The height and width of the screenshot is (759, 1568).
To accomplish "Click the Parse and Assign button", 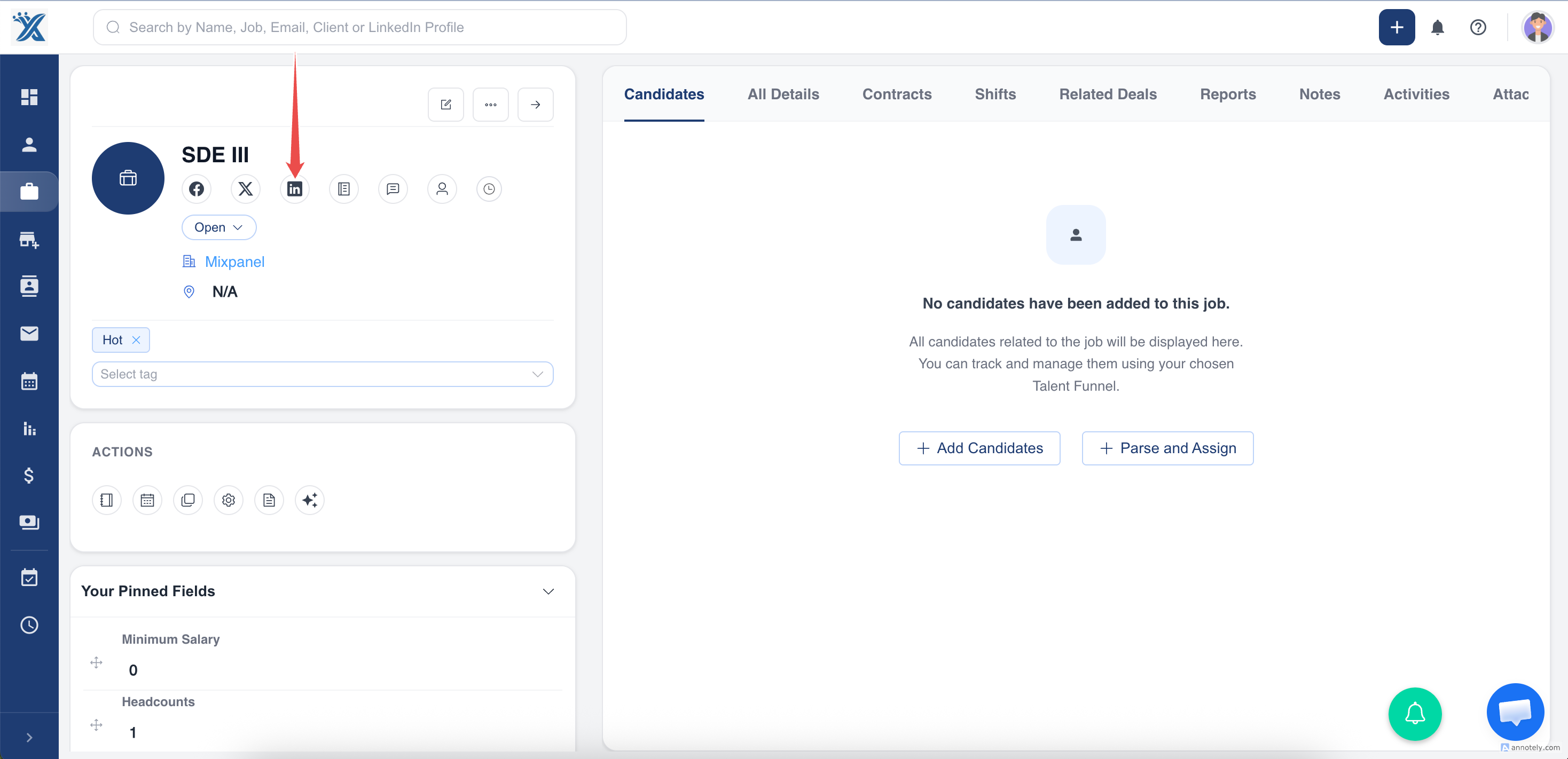I will 1167,448.
